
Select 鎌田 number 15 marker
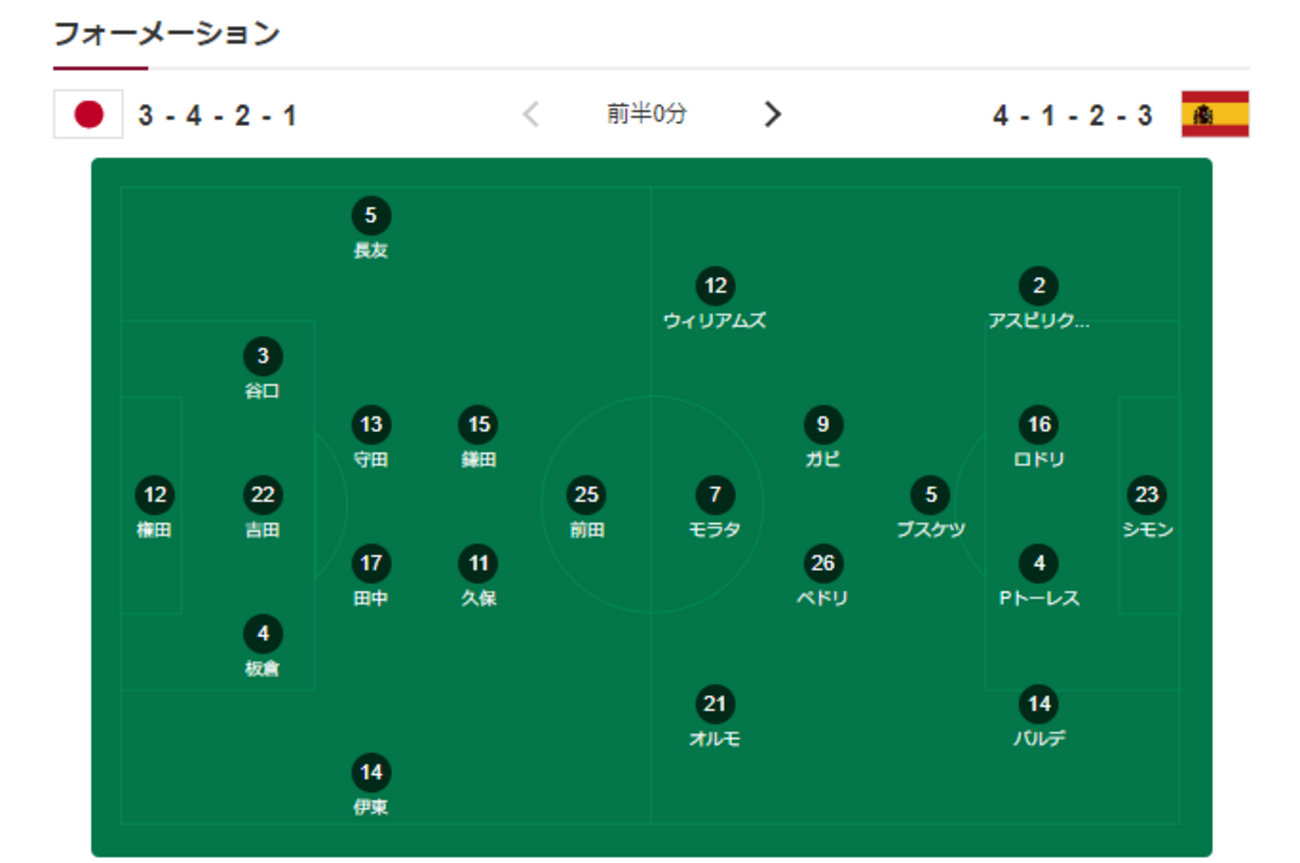pos(479,425)
